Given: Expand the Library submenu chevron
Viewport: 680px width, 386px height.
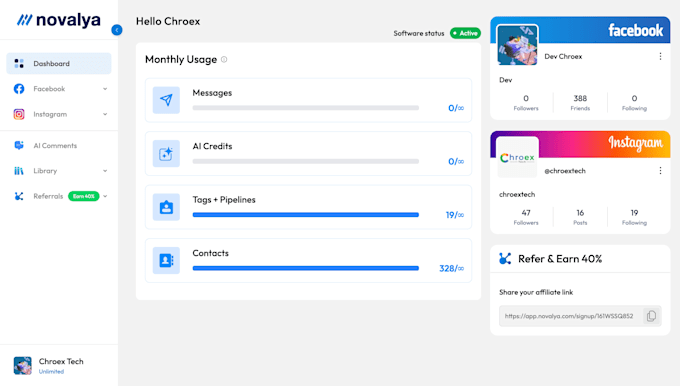Looking at the screenshot, I should click(x=105, y=171).
